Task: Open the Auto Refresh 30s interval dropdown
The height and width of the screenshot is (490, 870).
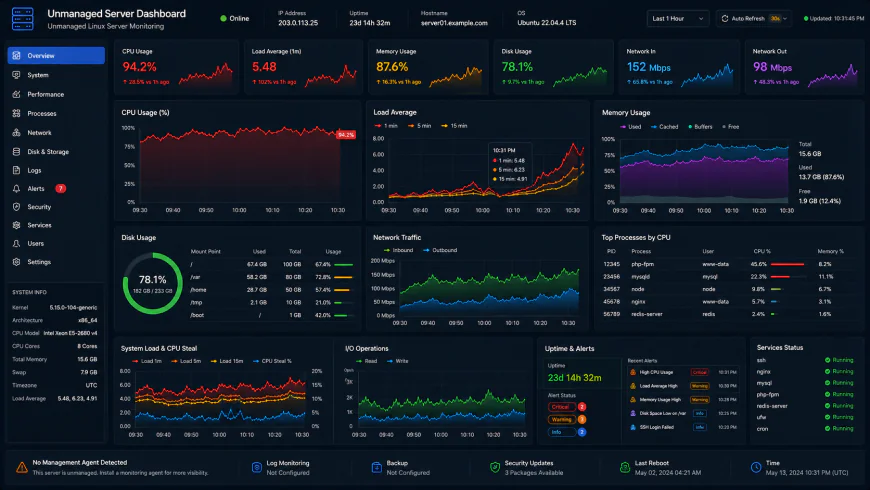Action: pyautogui.click(x=778, y=18)
